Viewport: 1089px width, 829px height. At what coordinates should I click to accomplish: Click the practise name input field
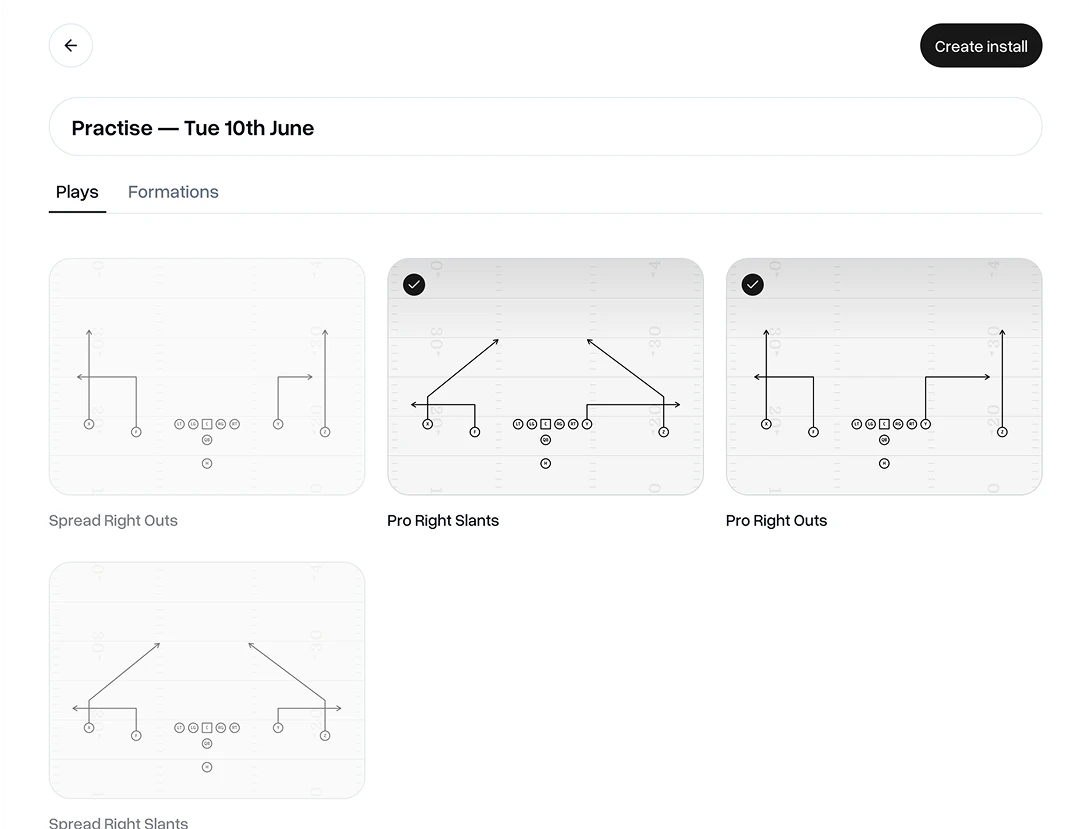[x=545, y=127]
